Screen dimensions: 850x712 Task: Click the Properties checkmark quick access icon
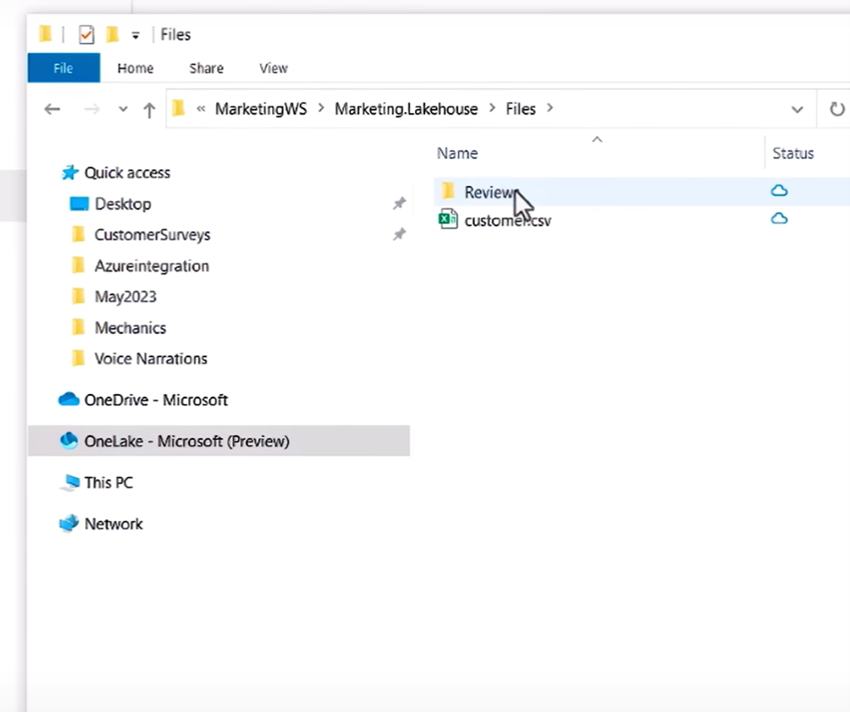[86, 35]
